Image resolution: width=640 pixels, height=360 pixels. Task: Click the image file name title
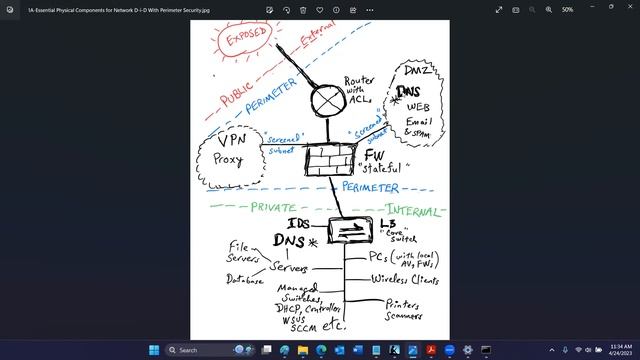119,10
